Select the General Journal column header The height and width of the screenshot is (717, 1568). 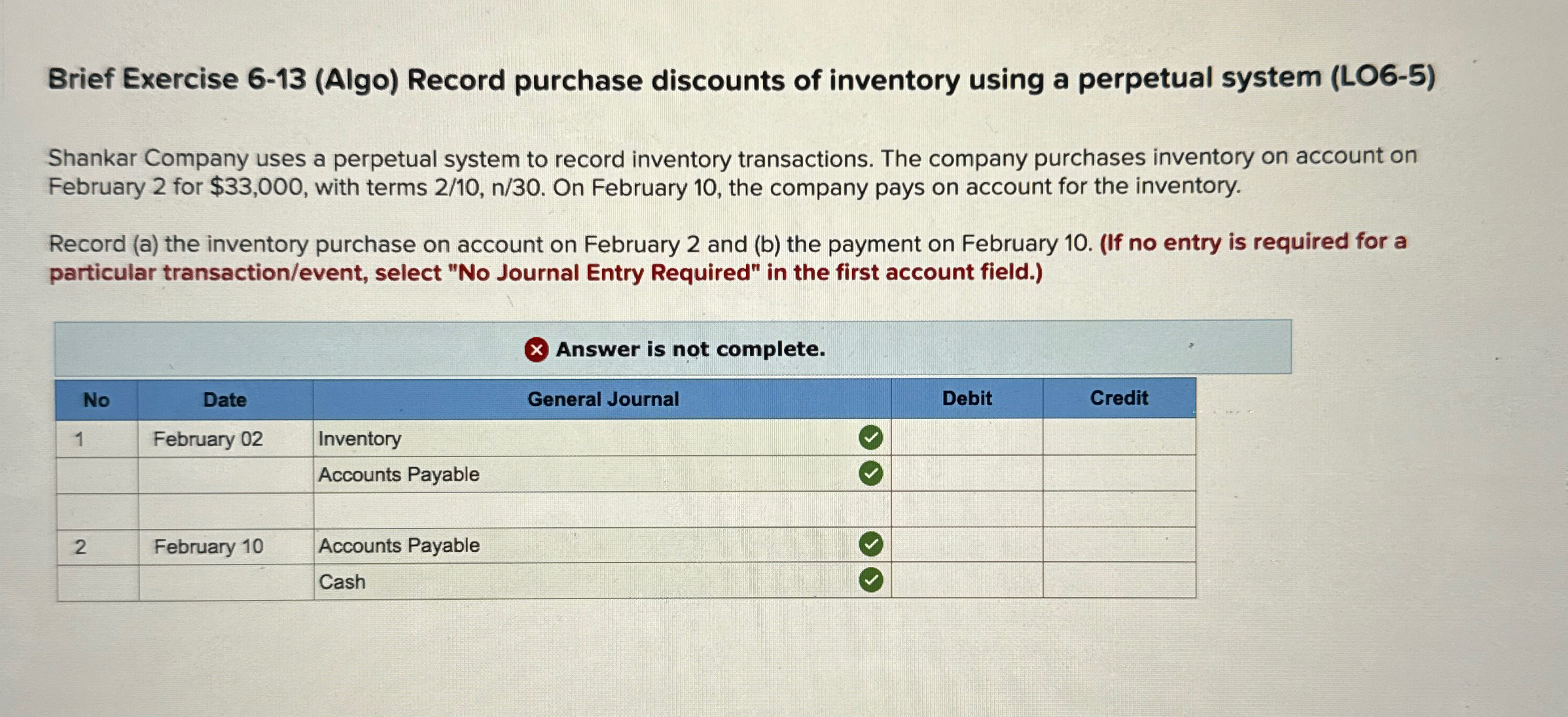(602, 398)
